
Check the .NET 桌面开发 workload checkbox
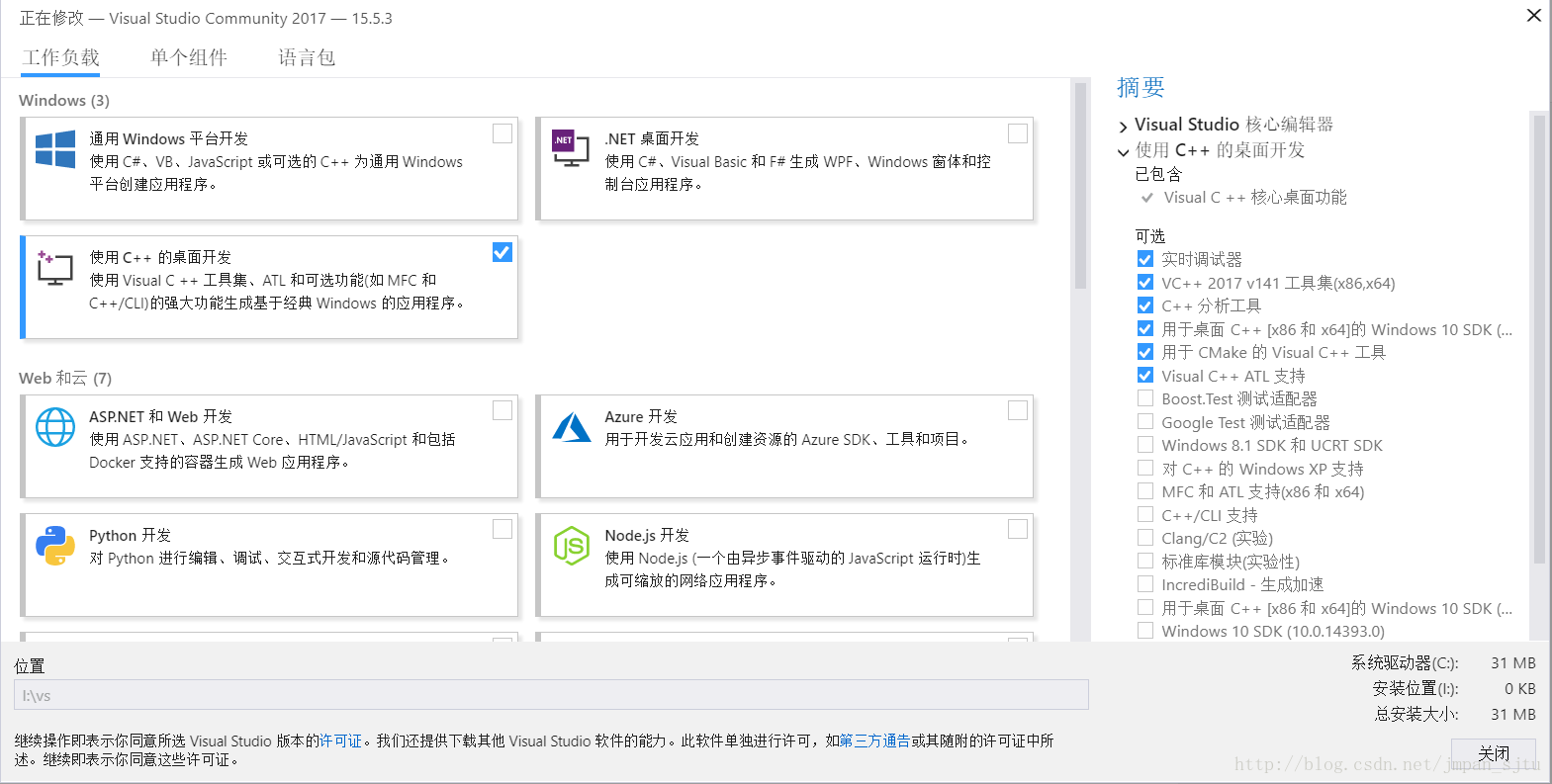1018,133
